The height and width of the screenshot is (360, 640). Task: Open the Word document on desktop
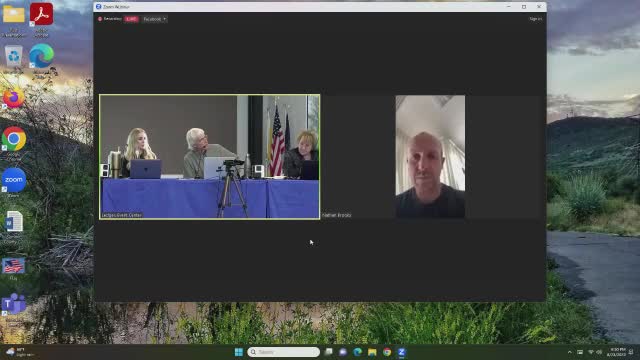(x=13, y=222)
